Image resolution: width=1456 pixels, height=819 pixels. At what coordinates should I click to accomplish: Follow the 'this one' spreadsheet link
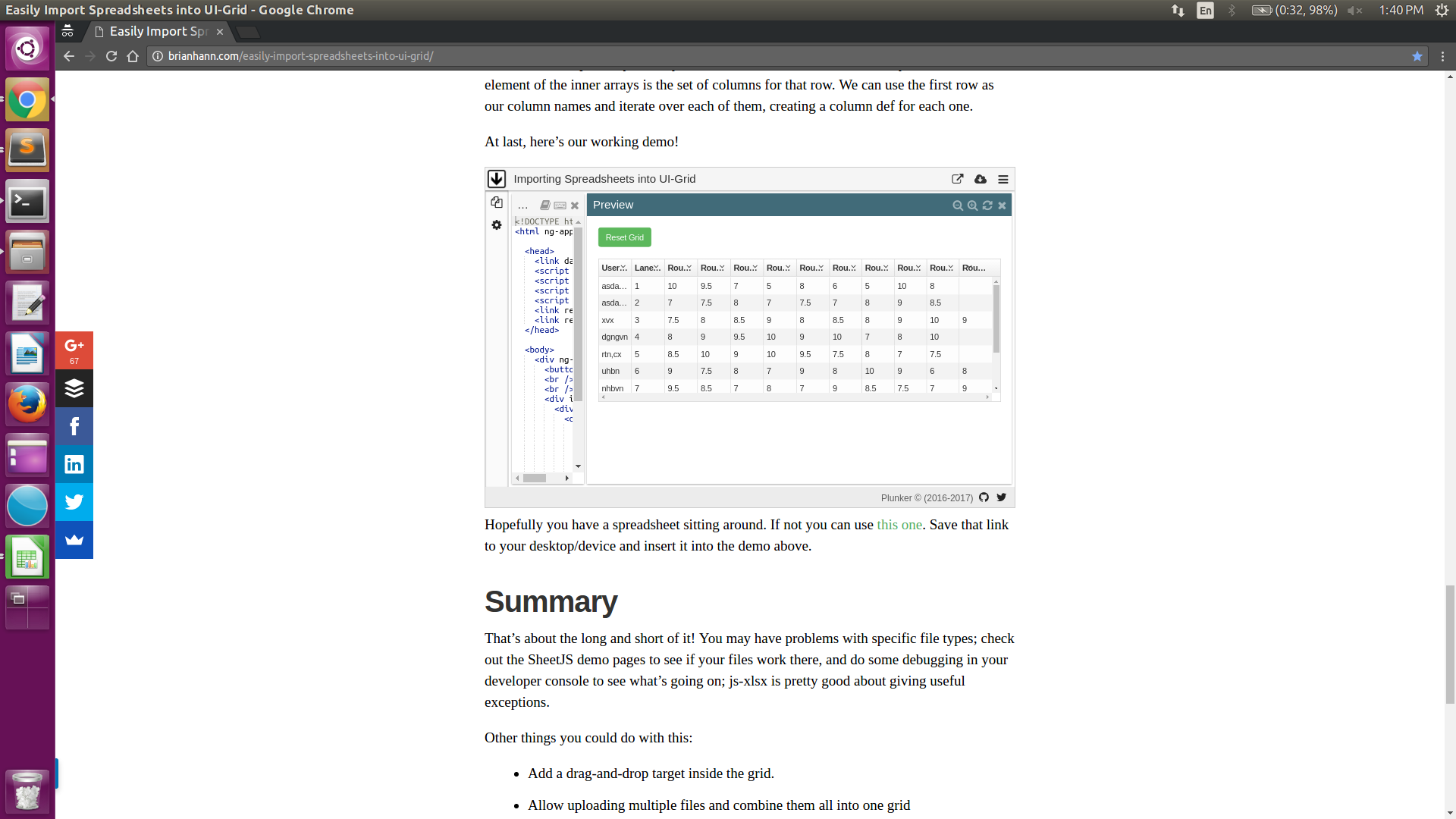click(899, 525)
